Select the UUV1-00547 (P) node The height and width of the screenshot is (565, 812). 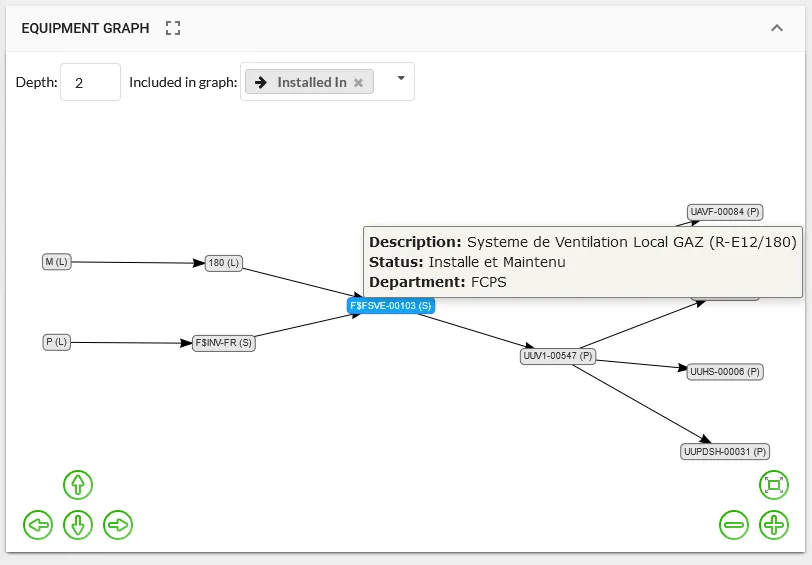[x=558, y=356]
